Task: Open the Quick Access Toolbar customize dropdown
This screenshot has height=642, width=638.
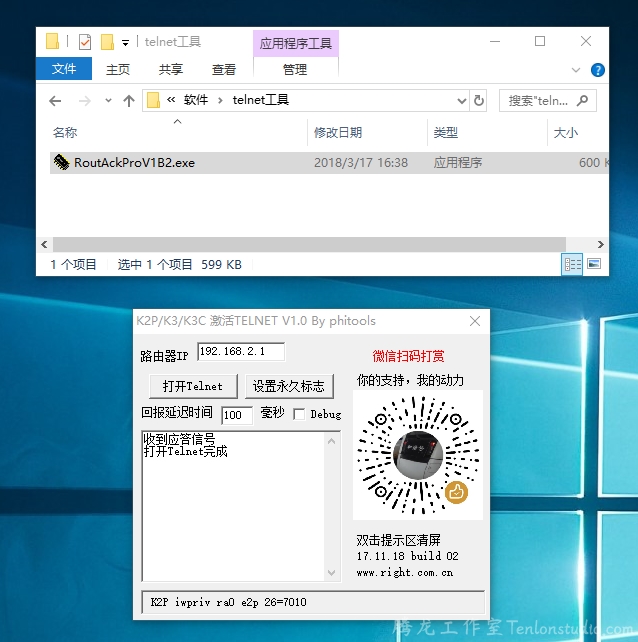Action: click(x=125, y=43)
